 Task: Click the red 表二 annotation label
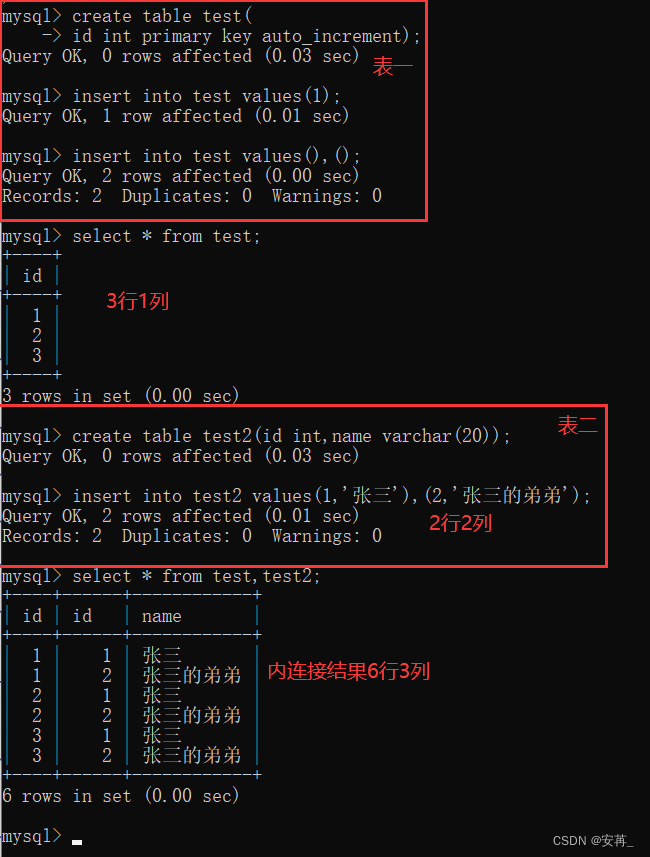tap(577, 425)
